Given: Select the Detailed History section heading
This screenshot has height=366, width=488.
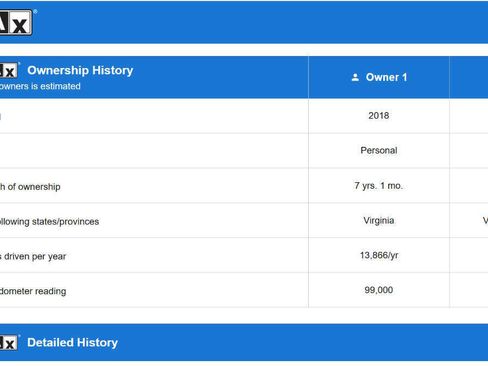Looking at the screenshot, I should tap(72, 343).
